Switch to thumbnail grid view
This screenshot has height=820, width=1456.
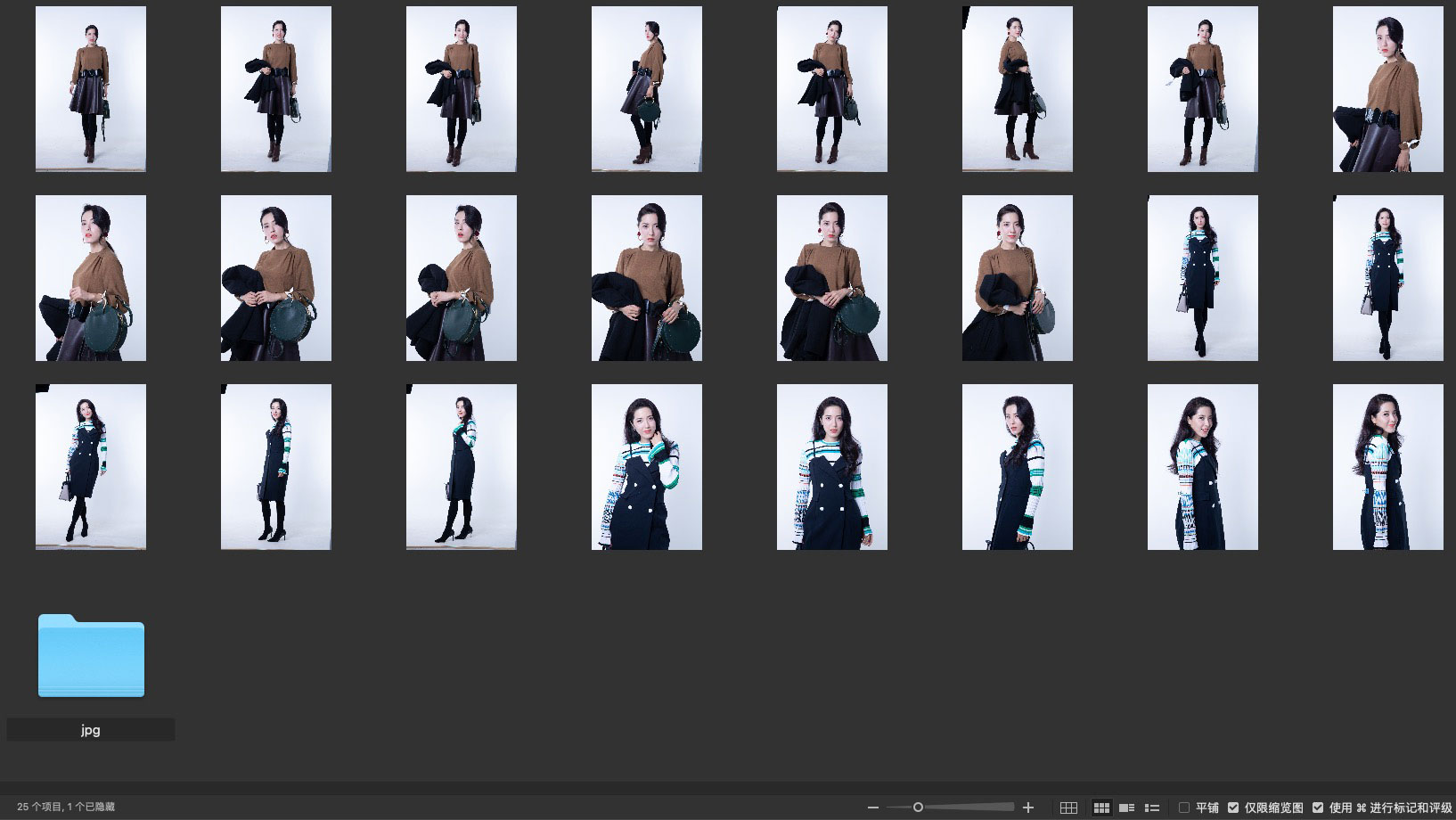[1101, 808]
